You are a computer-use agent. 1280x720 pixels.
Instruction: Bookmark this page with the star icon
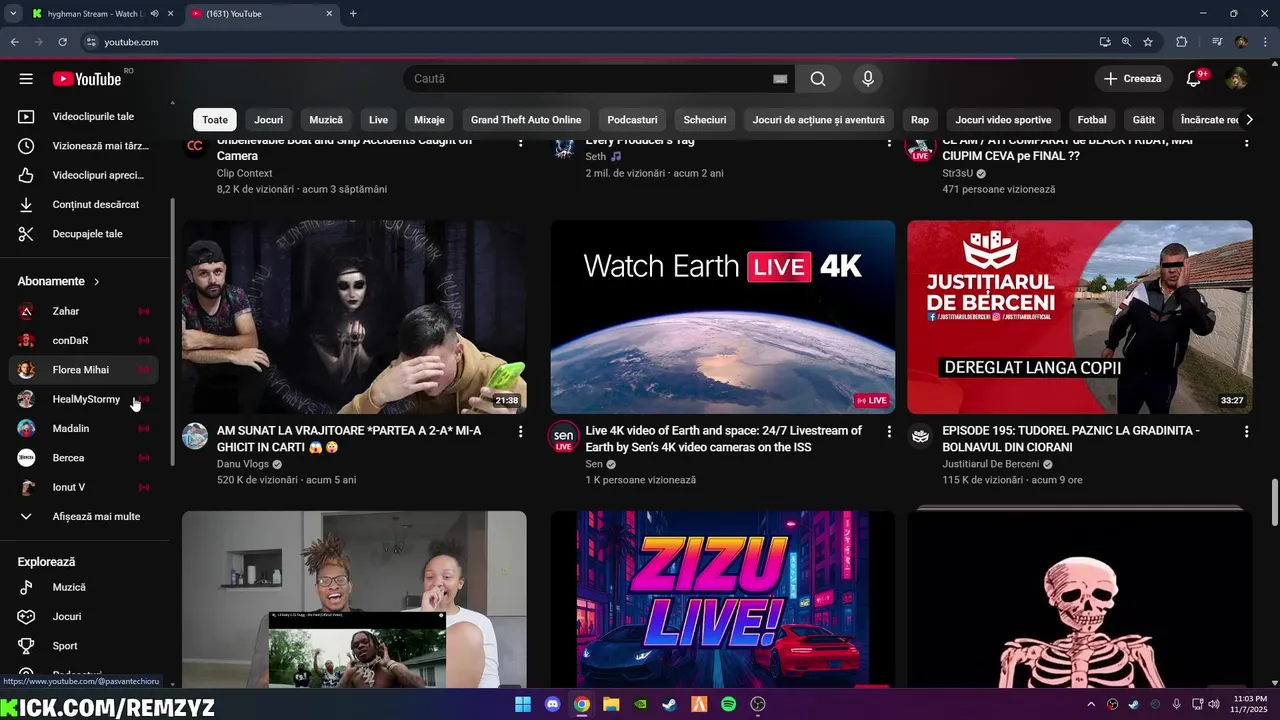(1148, 42)
